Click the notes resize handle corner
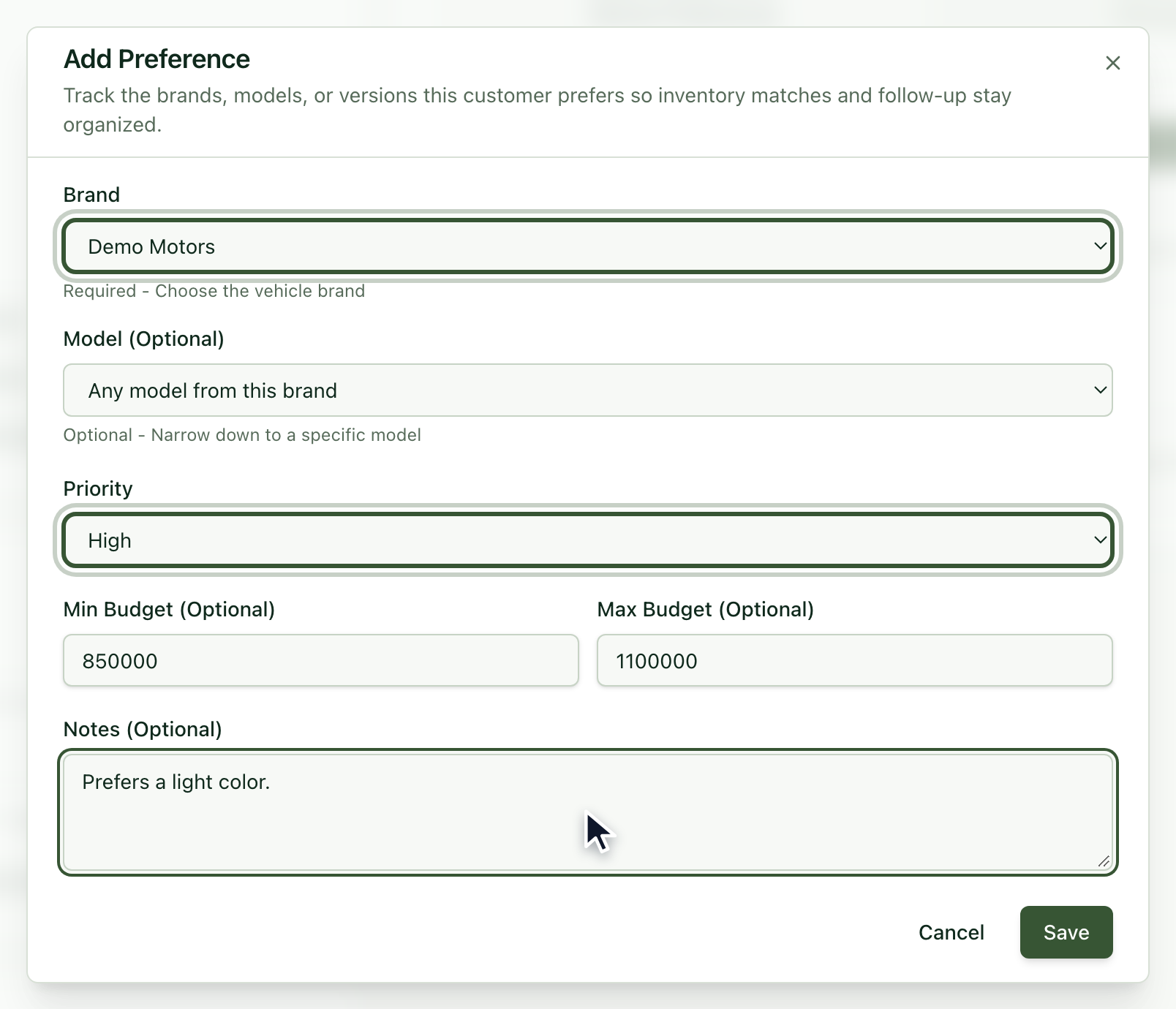 1104,861
